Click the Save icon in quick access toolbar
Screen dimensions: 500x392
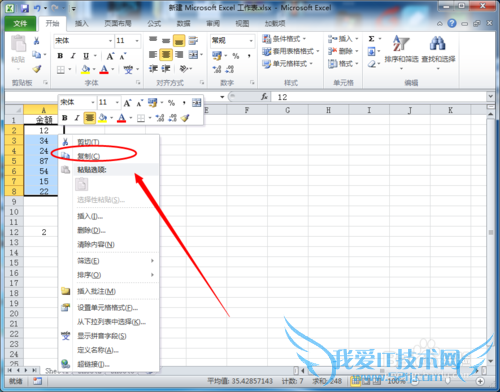coord(25,8)
